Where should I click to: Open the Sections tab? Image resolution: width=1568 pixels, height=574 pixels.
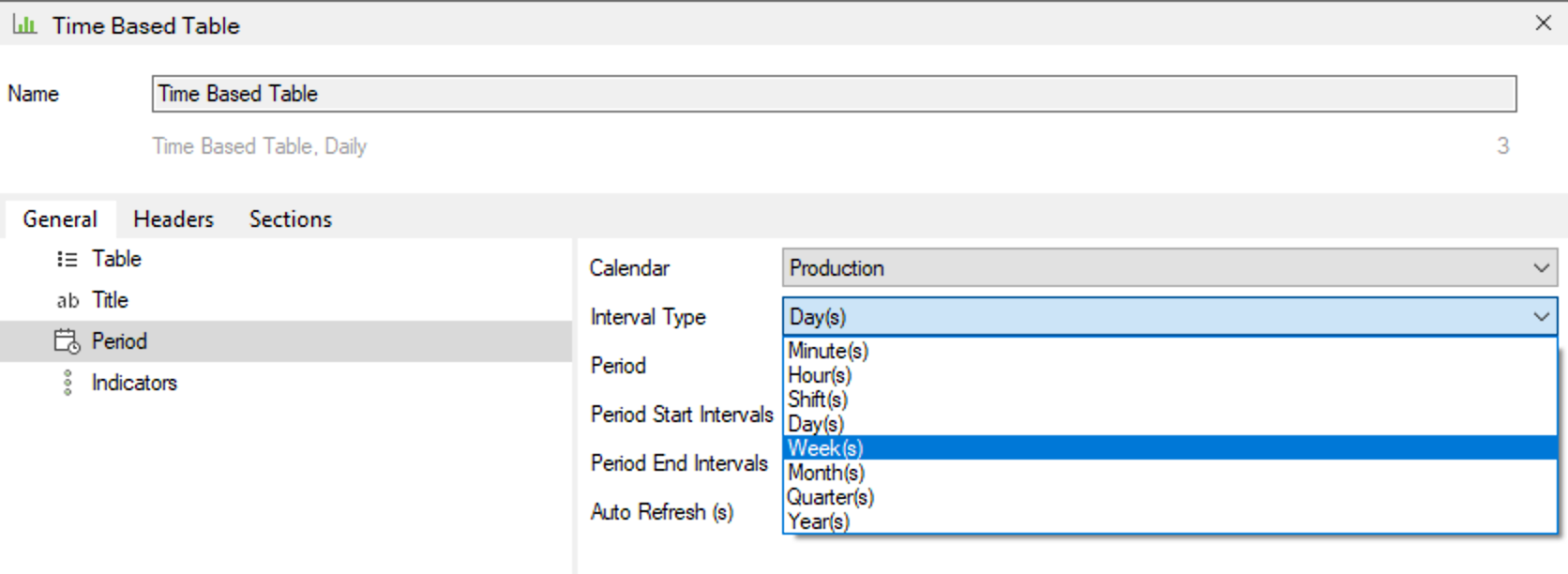point(291,219)
